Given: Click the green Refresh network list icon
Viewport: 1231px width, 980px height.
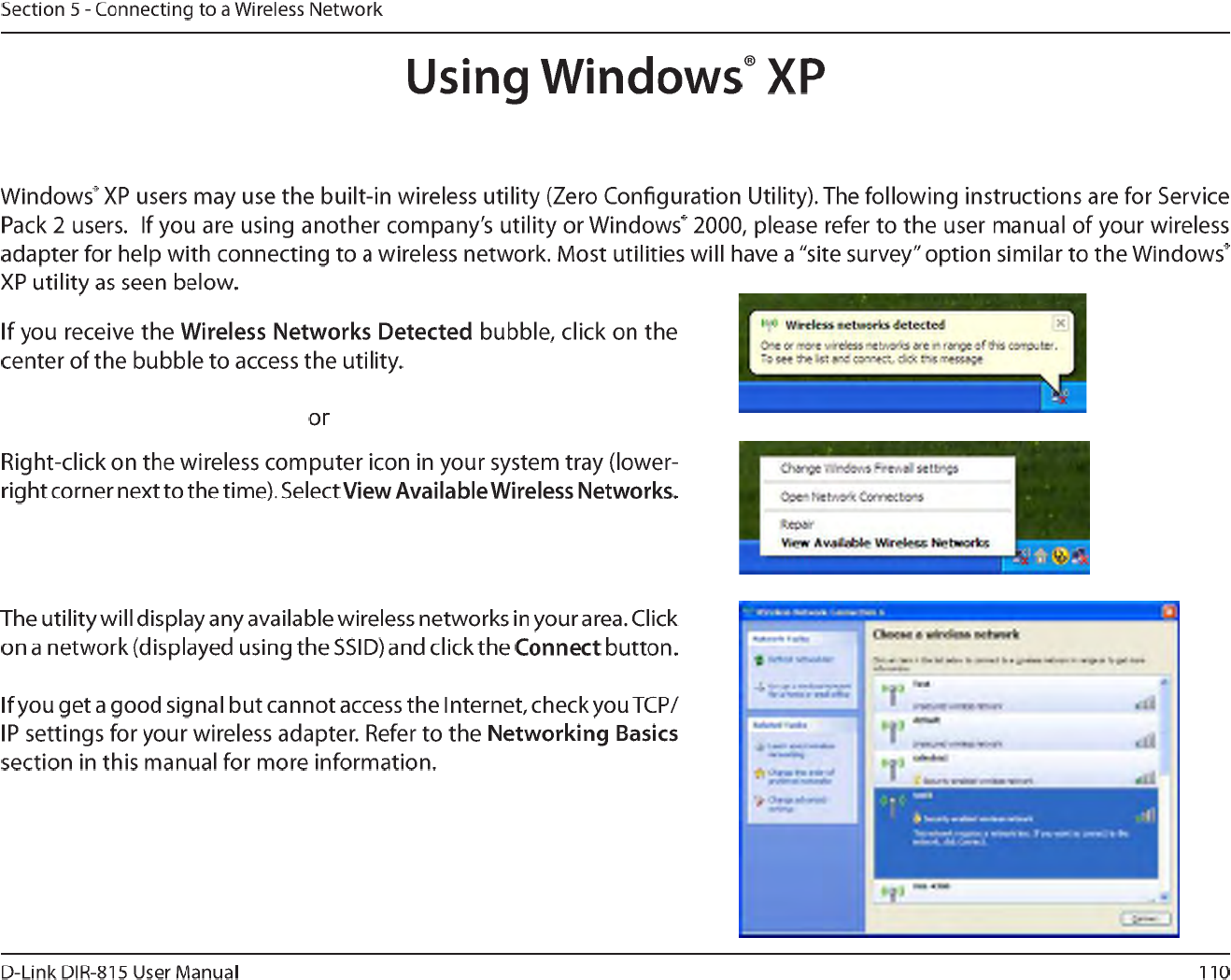Looking at the screenshot, I should 759,660.
